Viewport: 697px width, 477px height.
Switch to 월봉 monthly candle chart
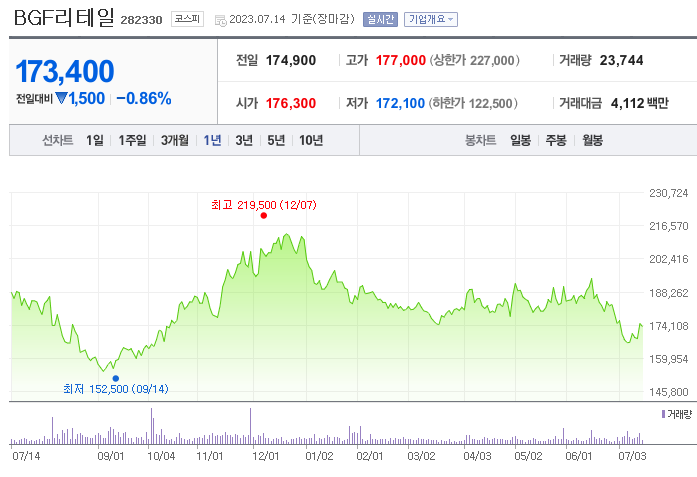pyautogui.click(x=593, y=140)
